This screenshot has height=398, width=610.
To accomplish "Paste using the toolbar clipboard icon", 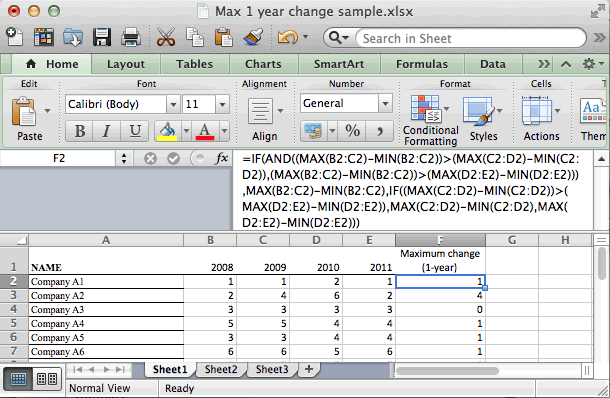I will pyautogui.click(x=223, y=38).
